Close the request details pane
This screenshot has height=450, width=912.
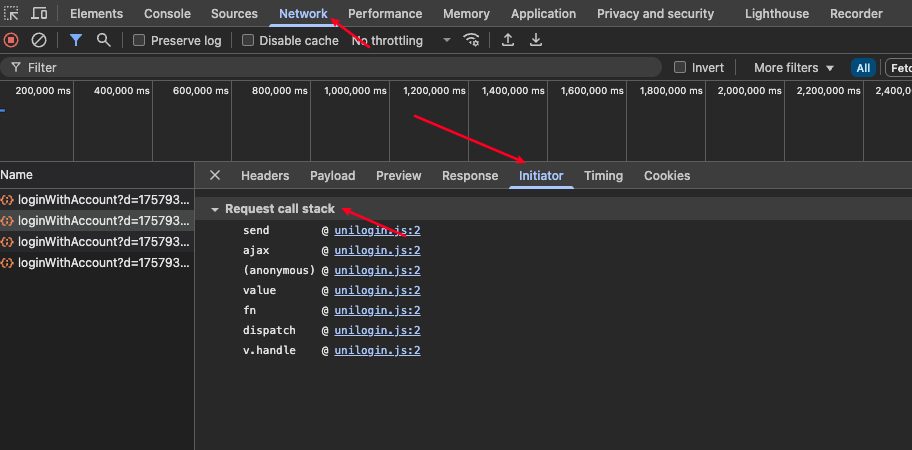[x=215, y=176]
